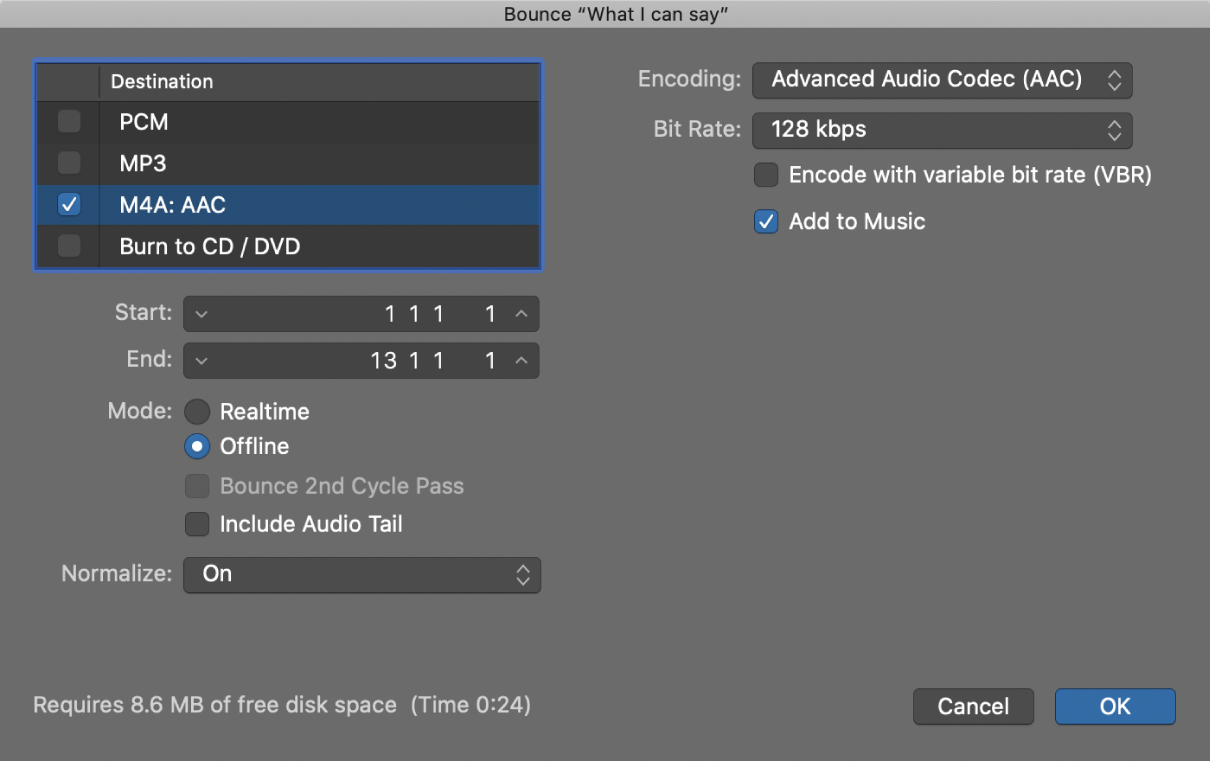Select the Burn to CD / DVD row
This screenshot has height=761, width=1210.
coord(288,246)
